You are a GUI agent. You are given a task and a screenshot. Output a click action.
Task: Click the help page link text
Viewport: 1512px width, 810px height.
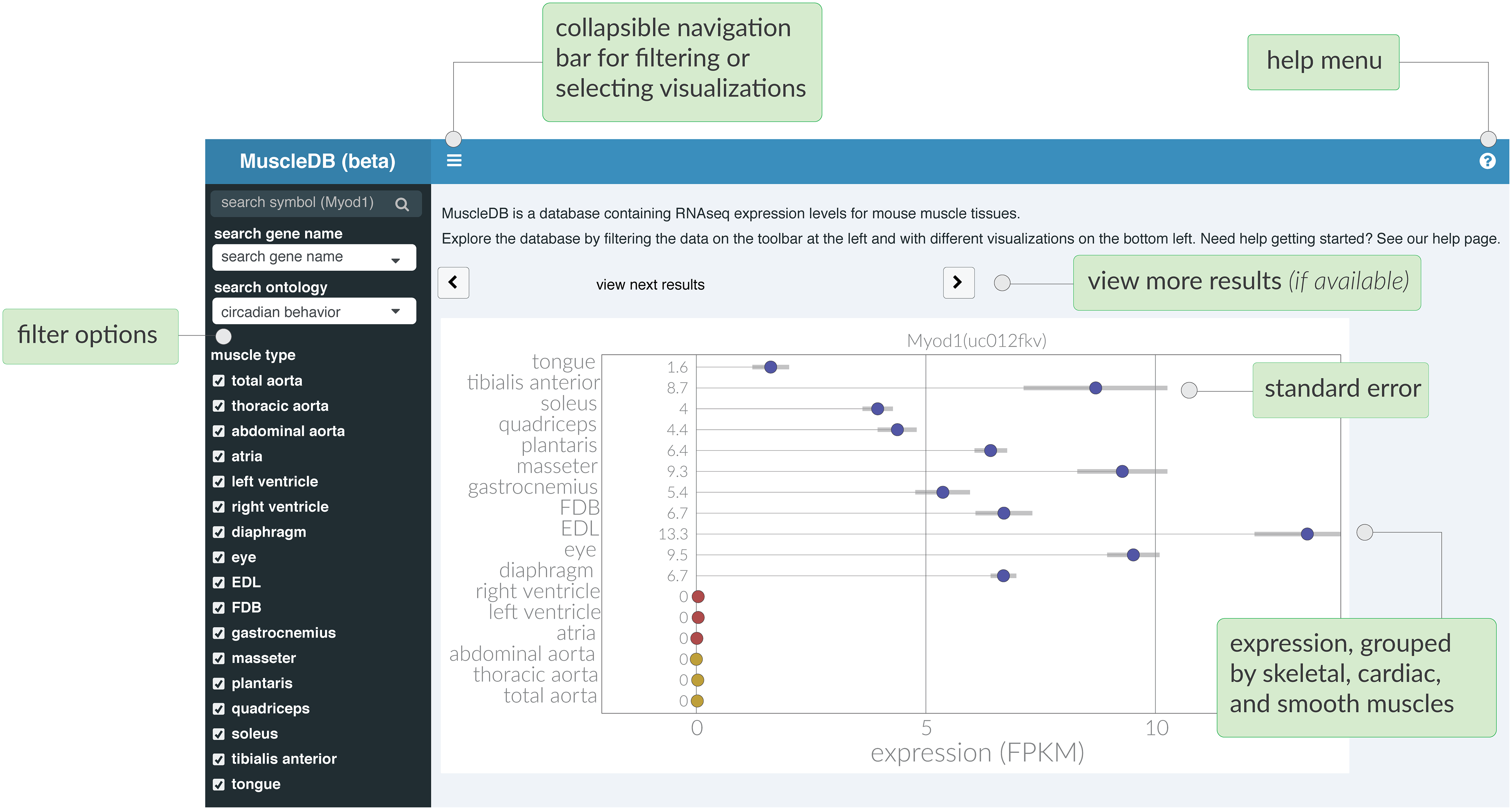pyautogui.click(x=1465, y=239)
